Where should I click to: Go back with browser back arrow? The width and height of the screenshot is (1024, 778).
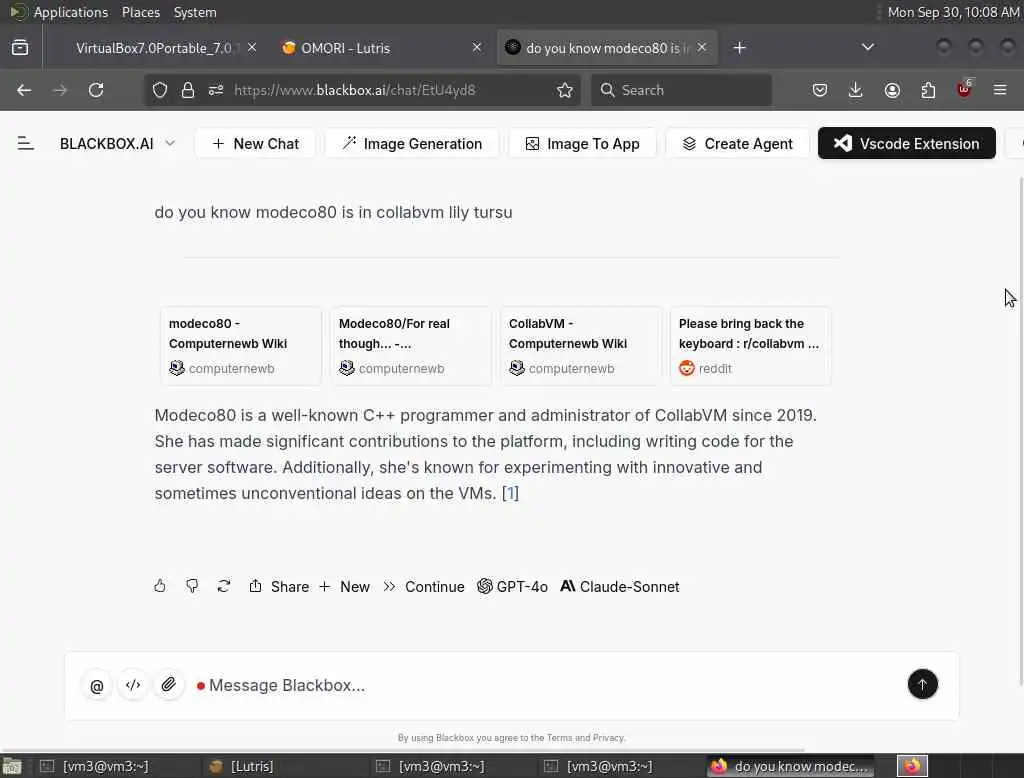(x=24, y=90)
